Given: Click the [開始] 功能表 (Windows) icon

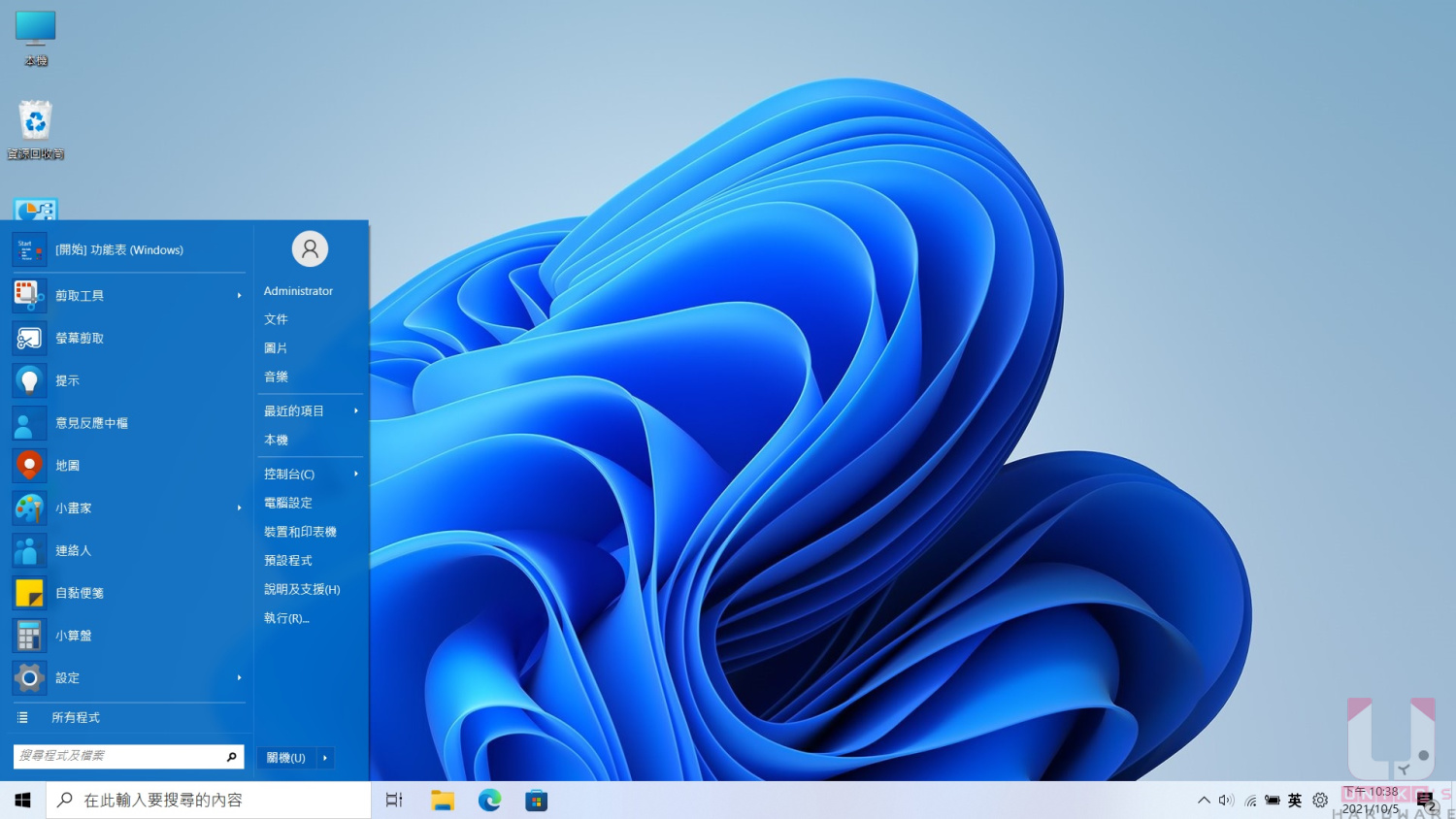Looking at the screenshot, I should point(29,249).
